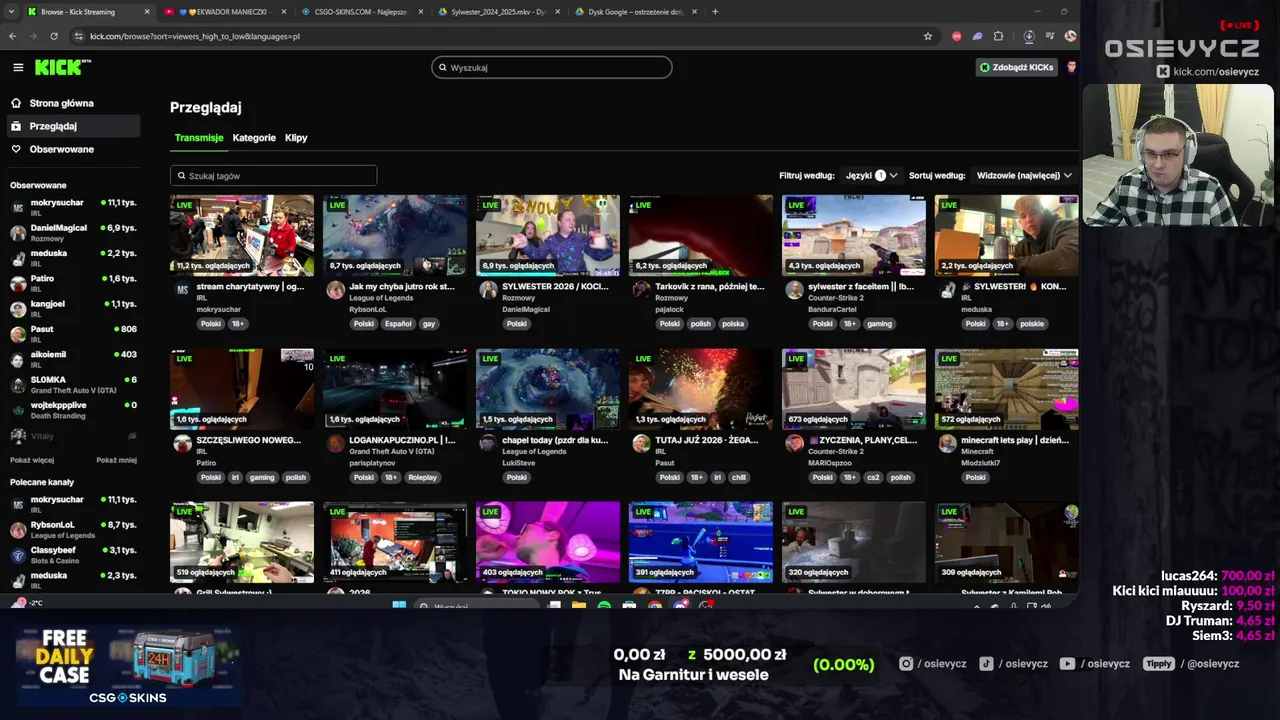The width and height of the screenshot is (1280, 720).
Task: Open a new browser tab
Action: 714,12
